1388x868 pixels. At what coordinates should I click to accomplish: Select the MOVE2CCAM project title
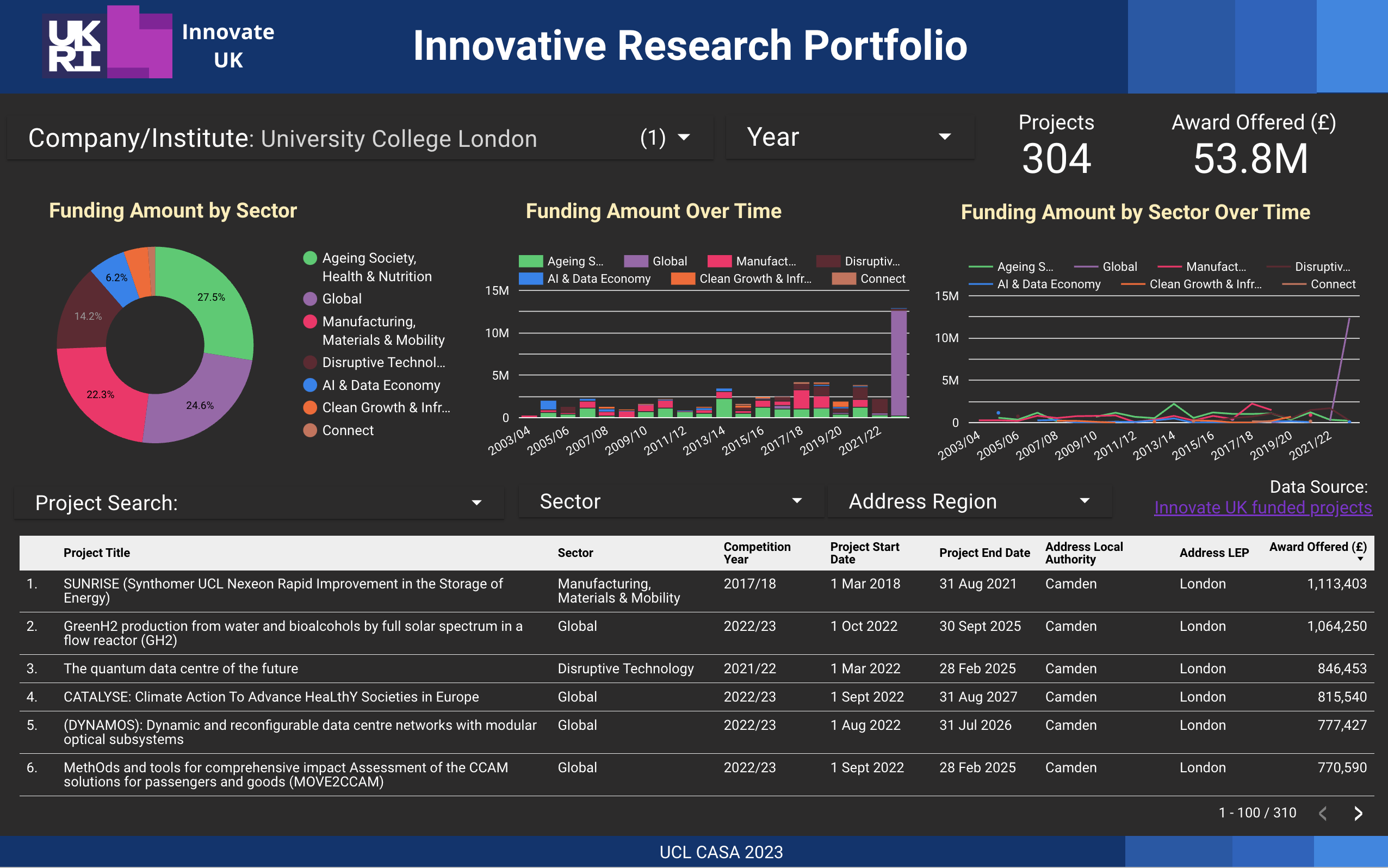click(x=286, y=774)
